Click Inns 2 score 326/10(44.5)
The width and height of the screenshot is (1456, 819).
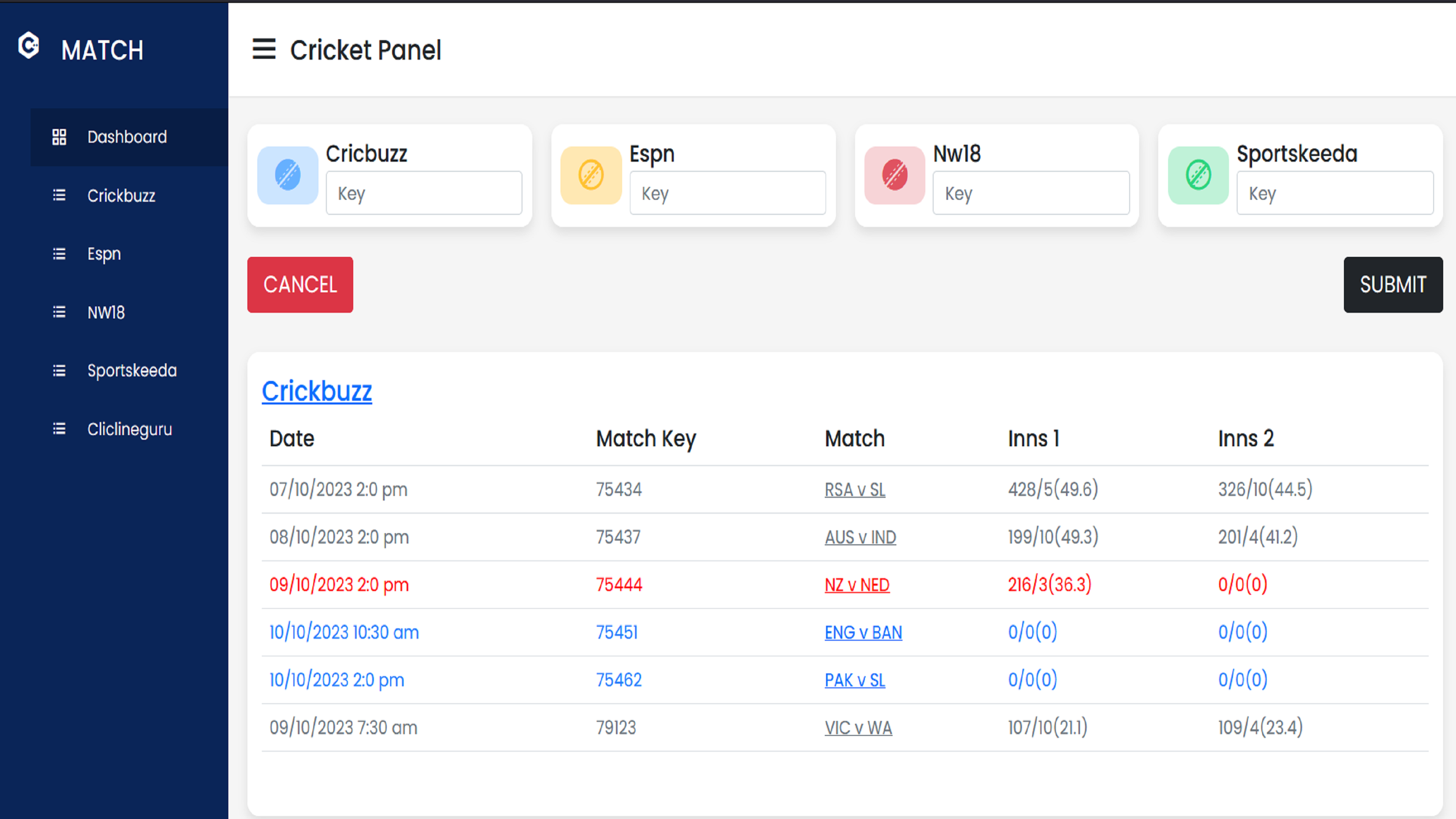coord(1265,489)
